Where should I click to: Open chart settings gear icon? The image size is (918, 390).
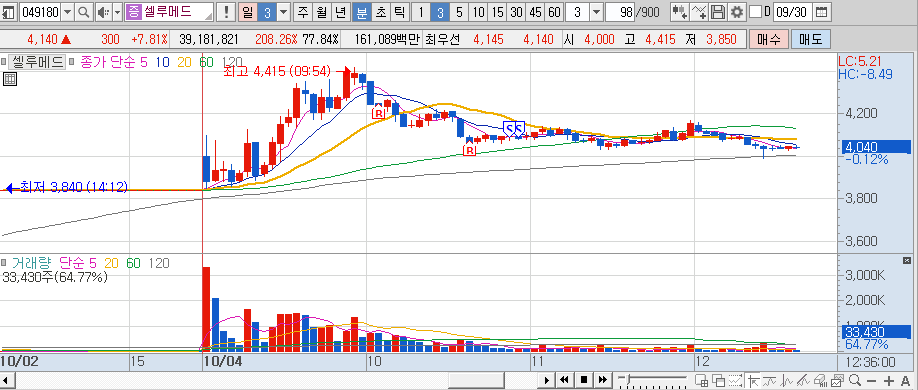coord(737,11)
